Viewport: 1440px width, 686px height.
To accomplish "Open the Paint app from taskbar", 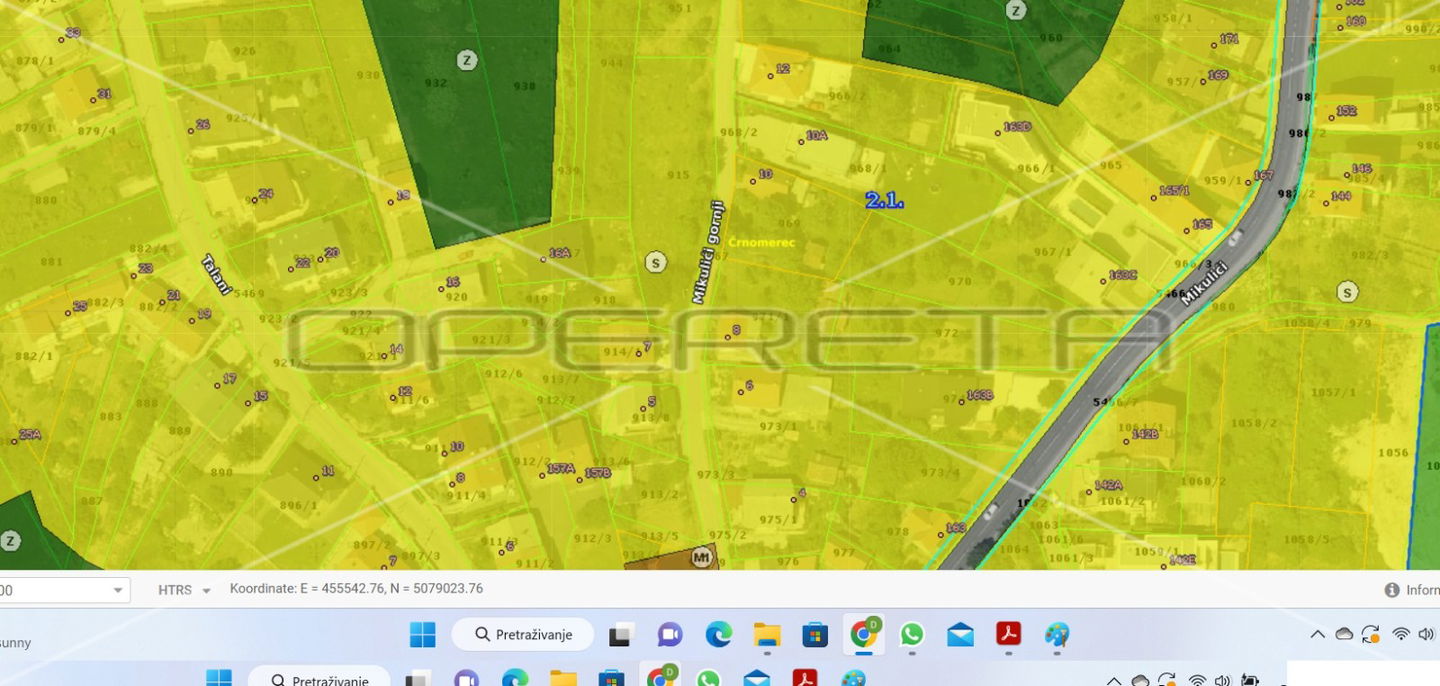I will tap(1057, 635).
